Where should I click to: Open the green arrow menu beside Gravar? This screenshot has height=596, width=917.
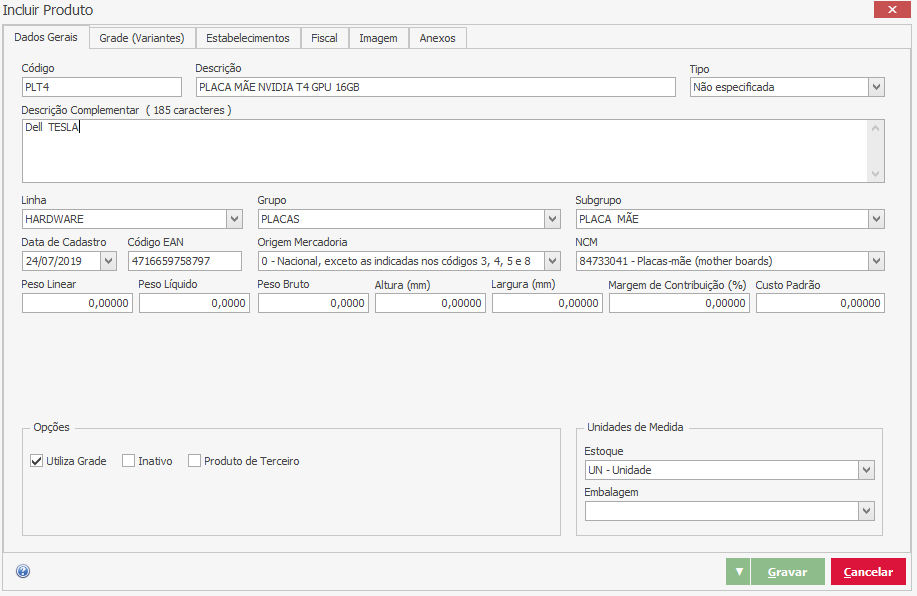click(738, 572)
